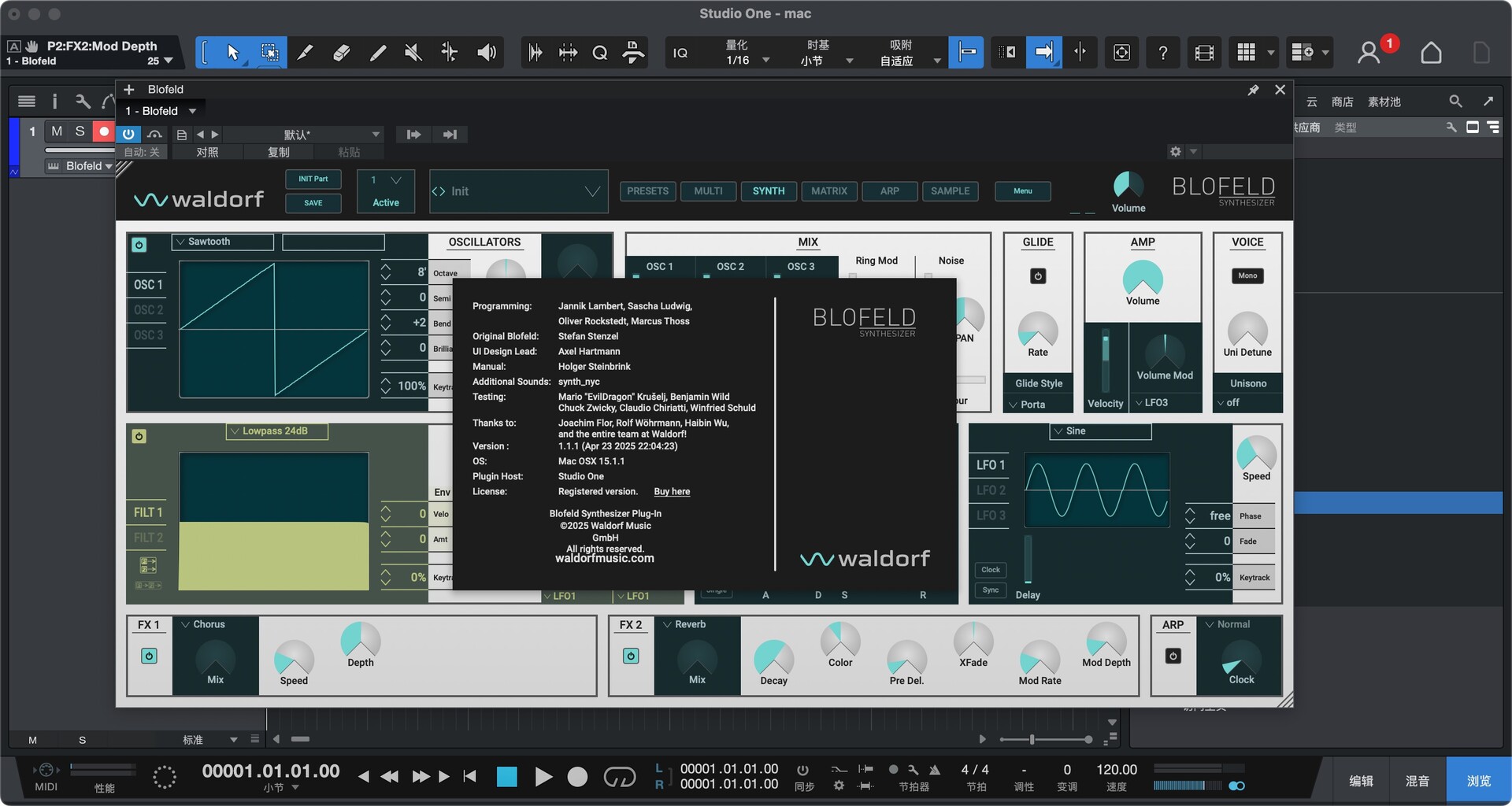Click the Record transport button
The width and height of the screenshot is (1512, 806).
click(577, 777)
